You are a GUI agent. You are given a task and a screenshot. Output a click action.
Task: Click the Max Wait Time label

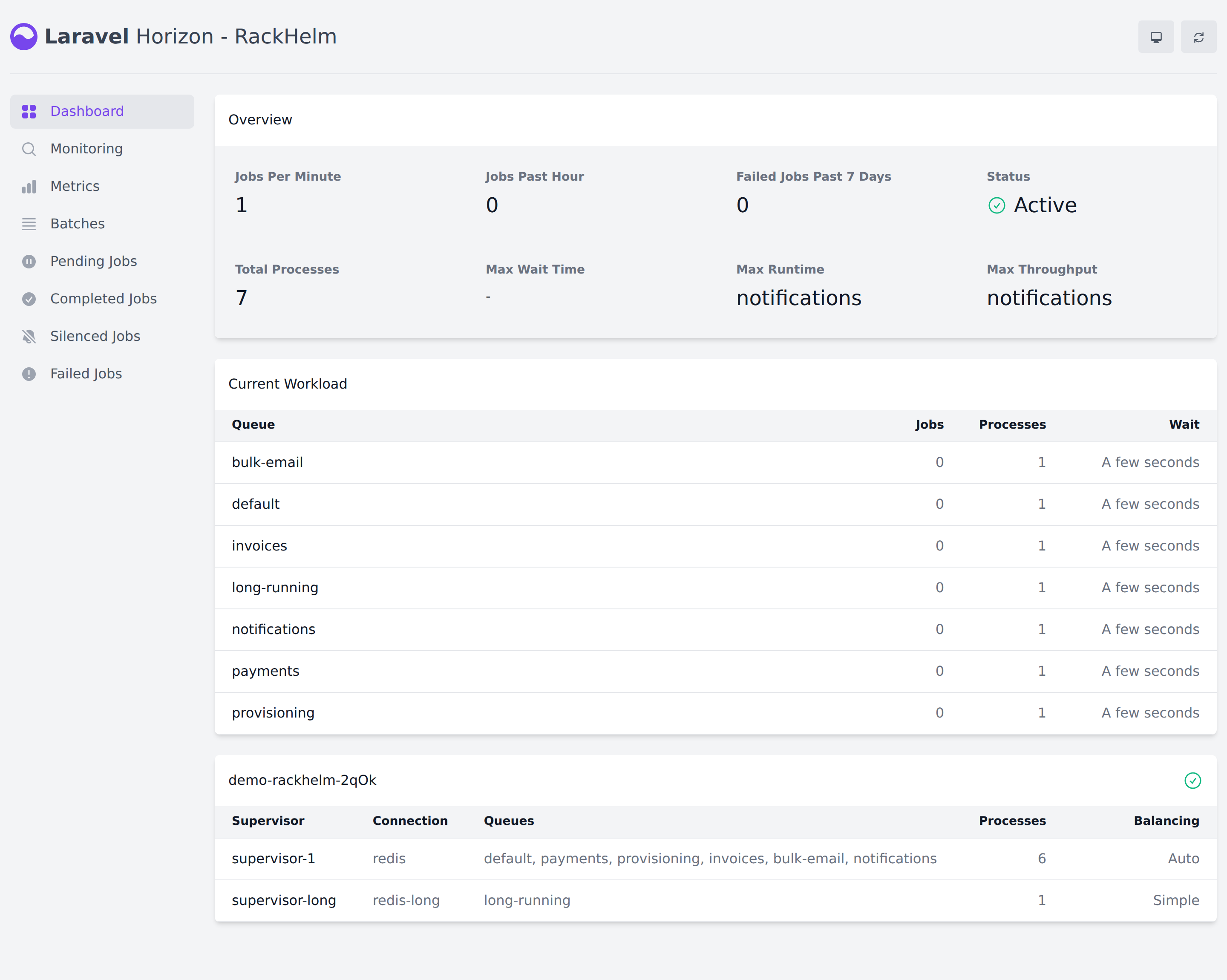click(x=535, y=270)
